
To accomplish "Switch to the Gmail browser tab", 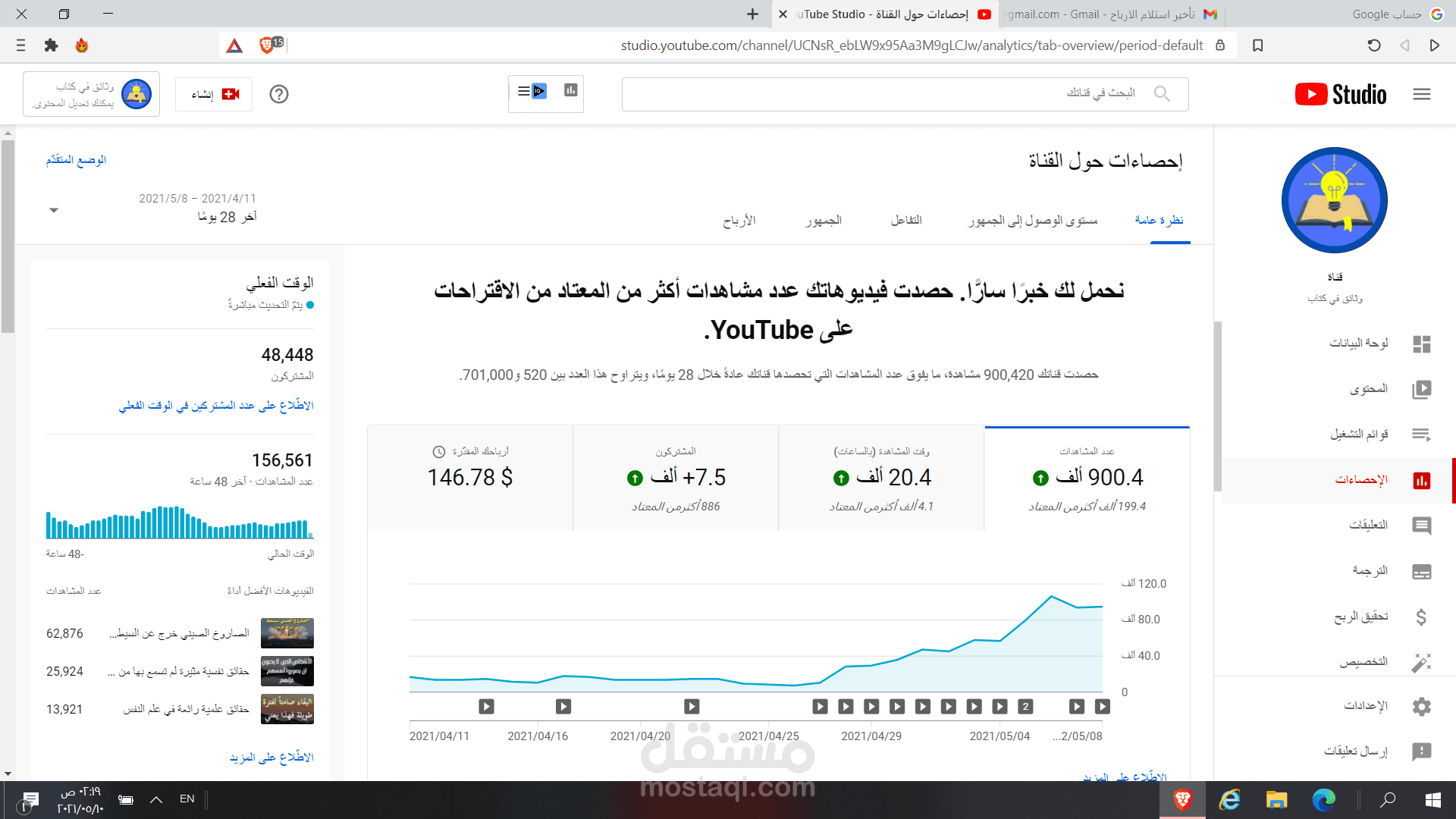I will (x=1111, y=14).
